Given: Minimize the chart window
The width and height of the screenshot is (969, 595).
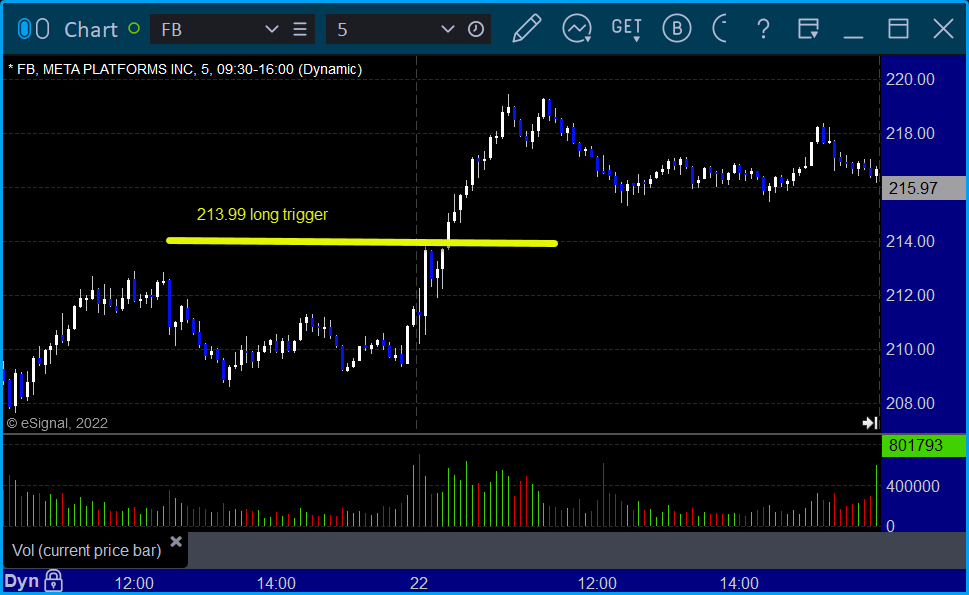Looking at the screenshot, I should pos(853,37).
